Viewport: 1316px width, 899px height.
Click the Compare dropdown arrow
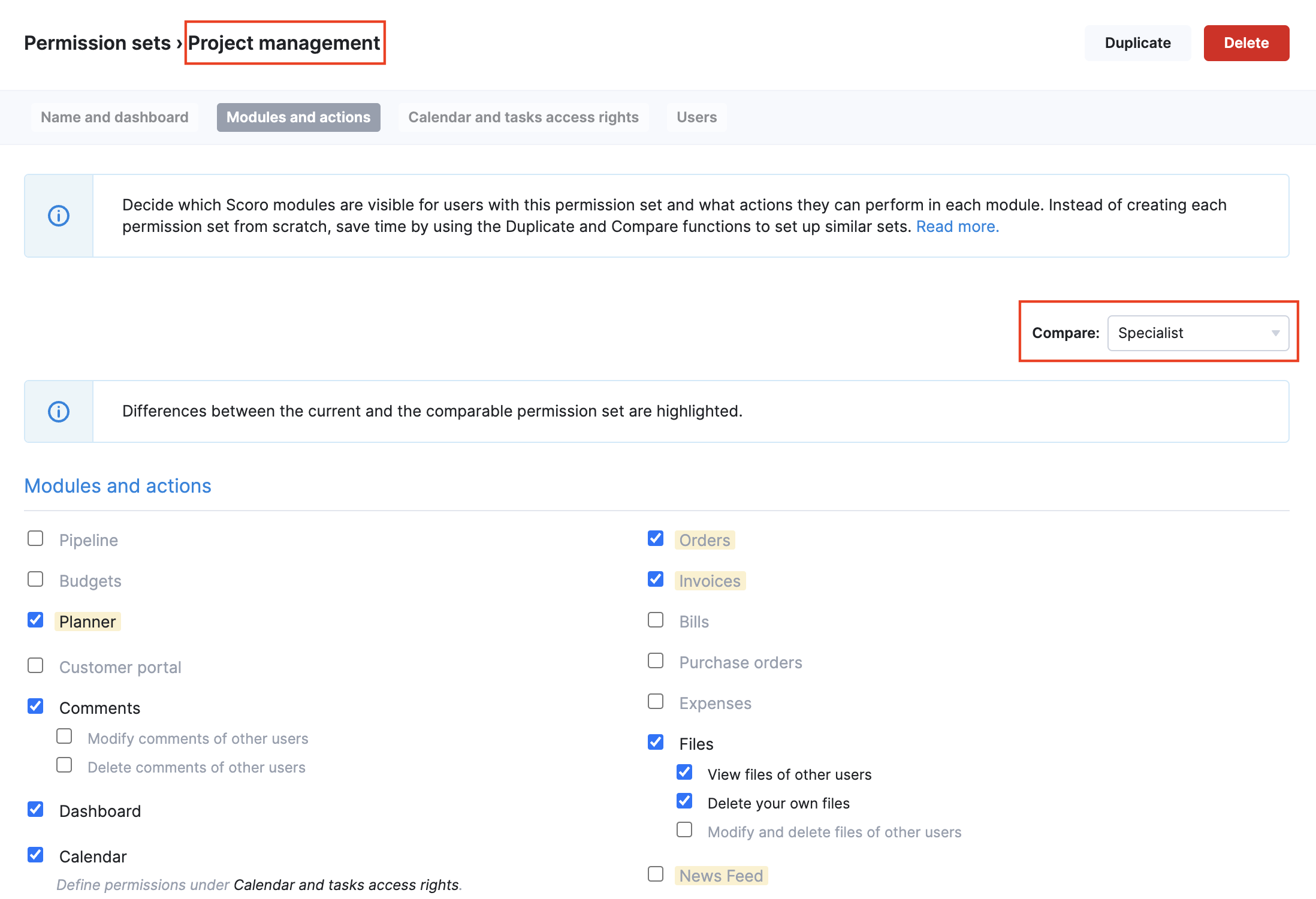click(x=1276, y=333)
